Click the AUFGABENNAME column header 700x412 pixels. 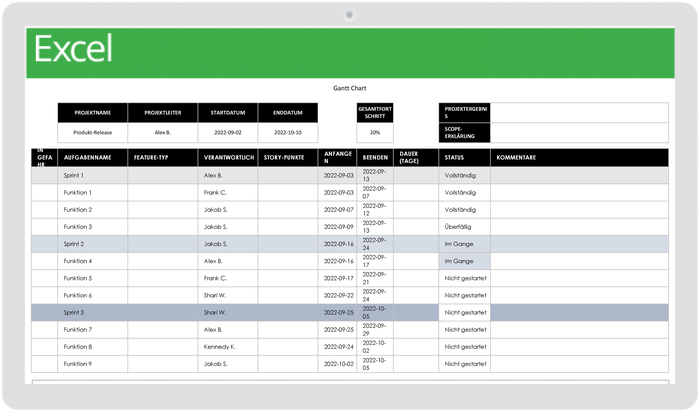(93, 158)
